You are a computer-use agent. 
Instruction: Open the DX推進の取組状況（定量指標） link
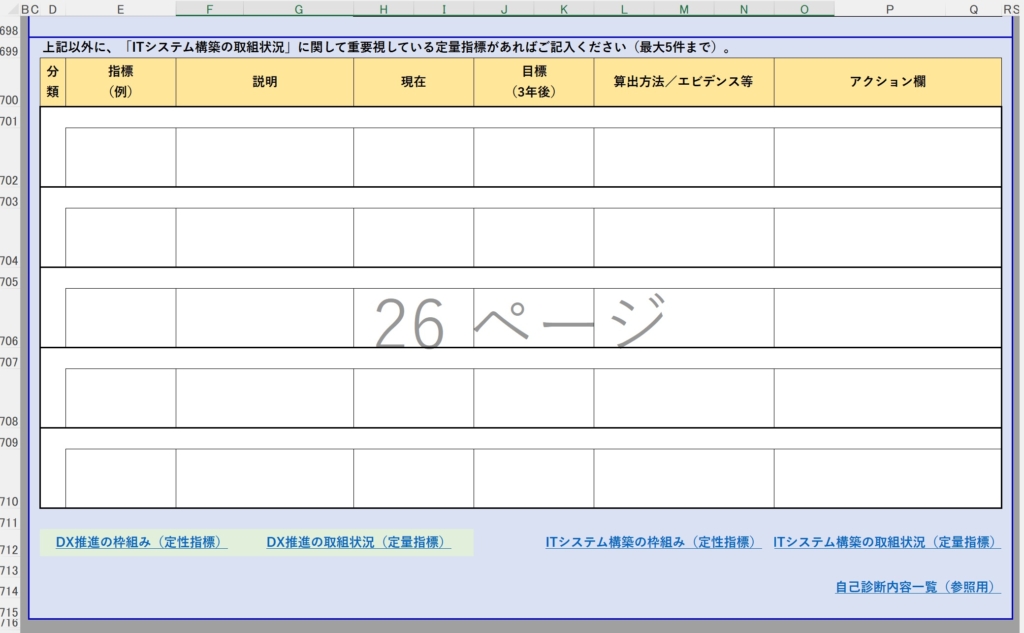pyautogui.click(x=358, y=542)
